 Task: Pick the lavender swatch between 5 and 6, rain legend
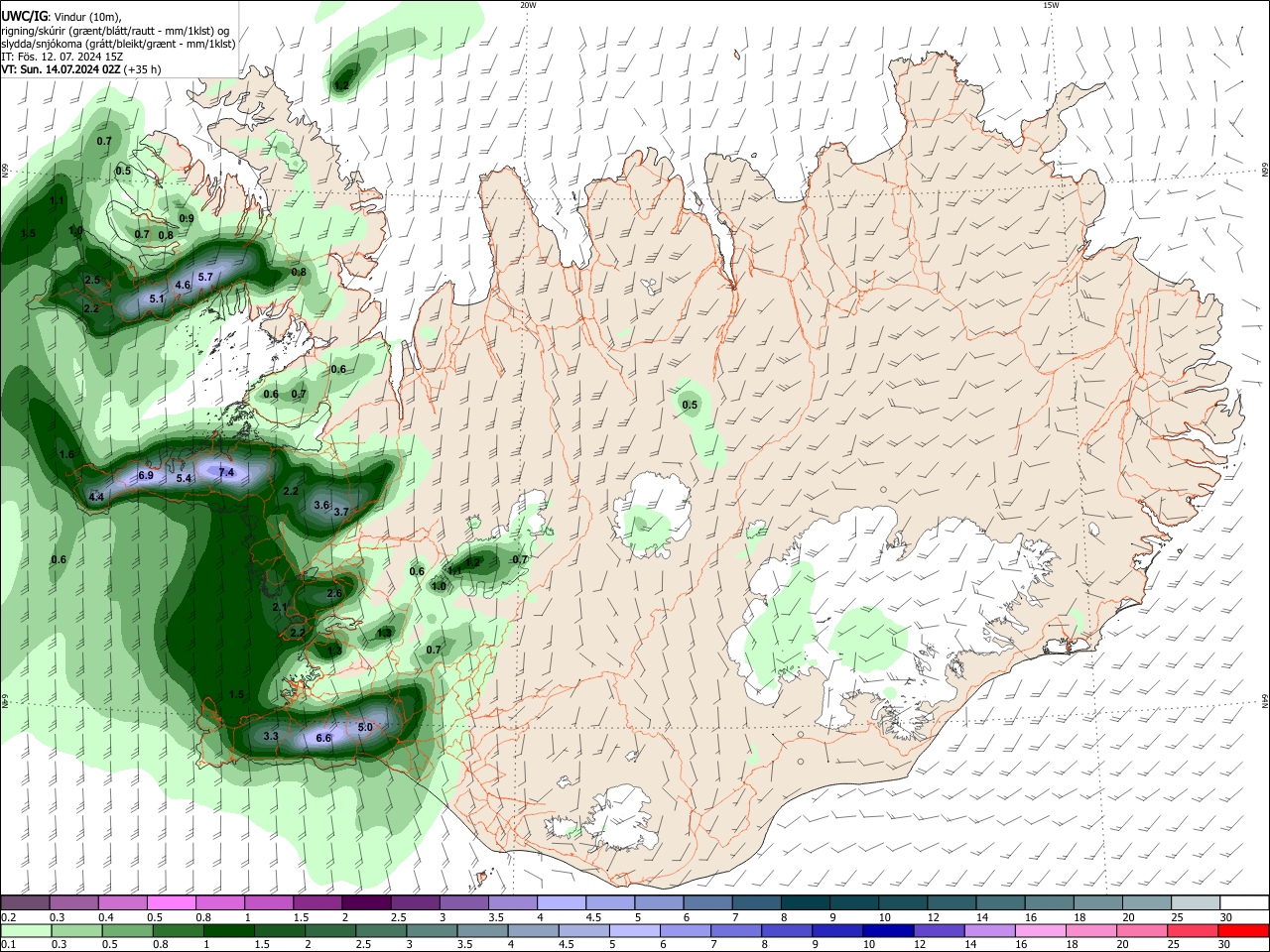pyautogui.click(x=633, y=930)
